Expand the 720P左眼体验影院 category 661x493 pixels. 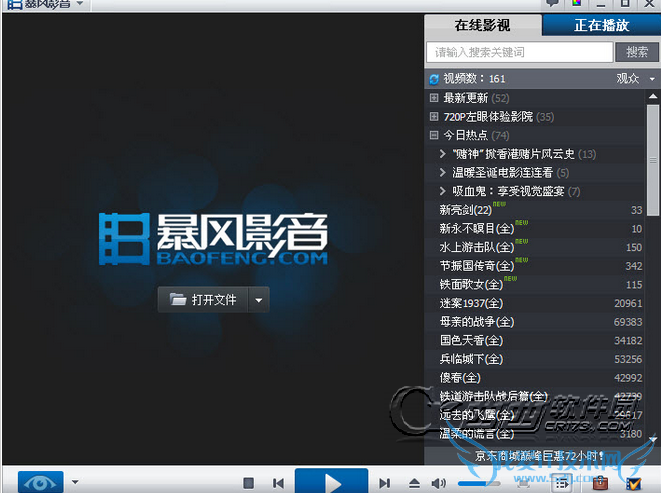pos(434,117)
